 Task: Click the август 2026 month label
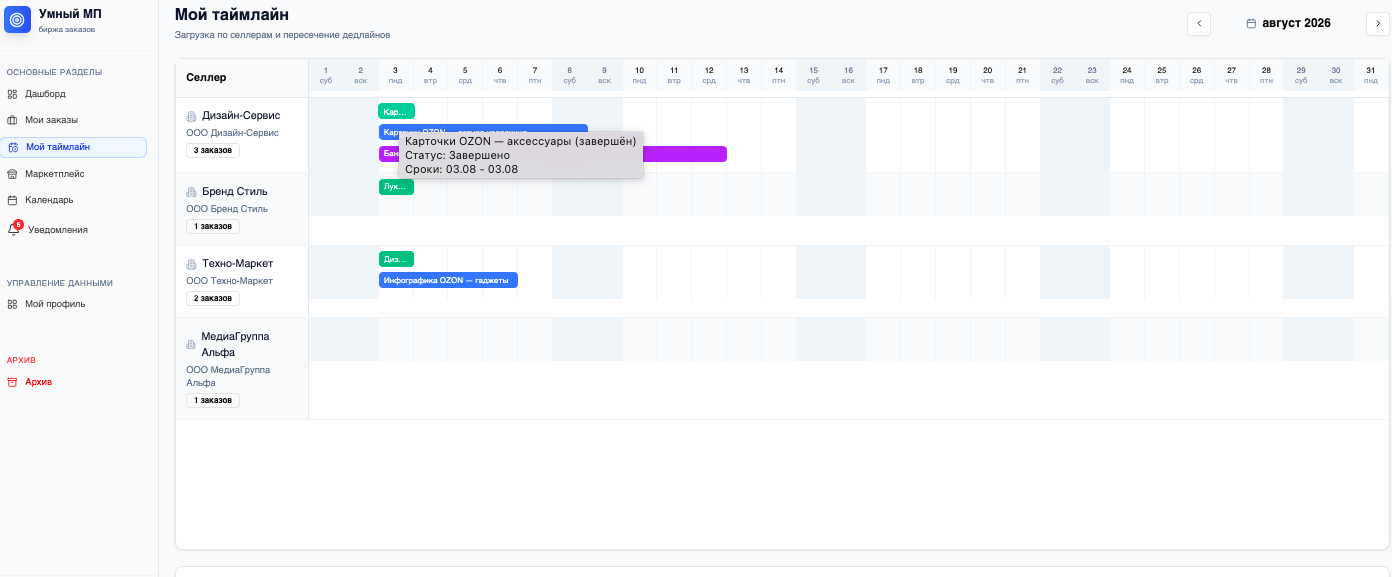point(1296,23)
